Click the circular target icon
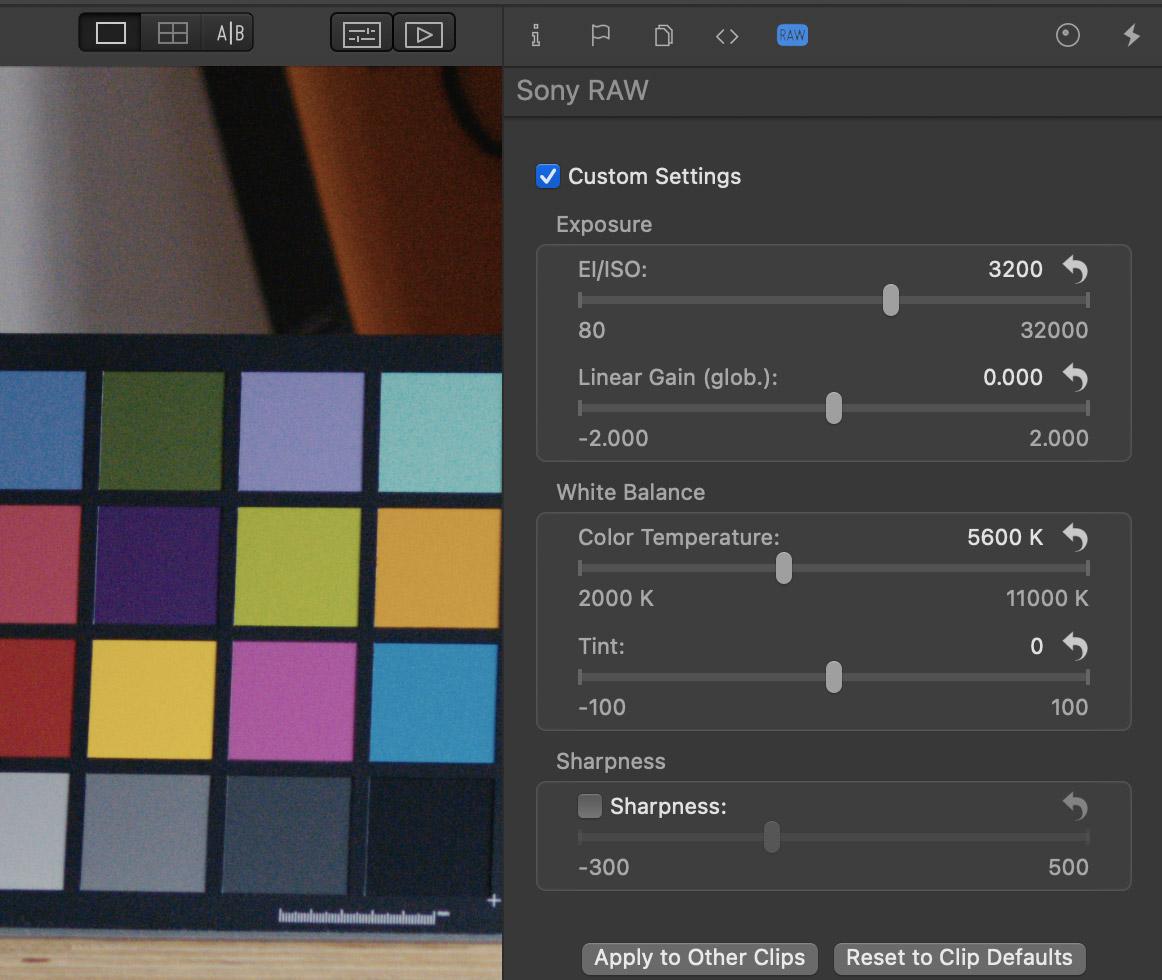 [x=1067, y=35]
